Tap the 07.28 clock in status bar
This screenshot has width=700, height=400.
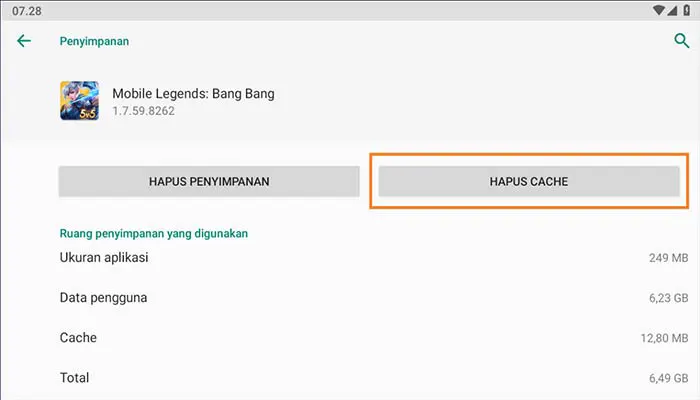pos(26,10)
